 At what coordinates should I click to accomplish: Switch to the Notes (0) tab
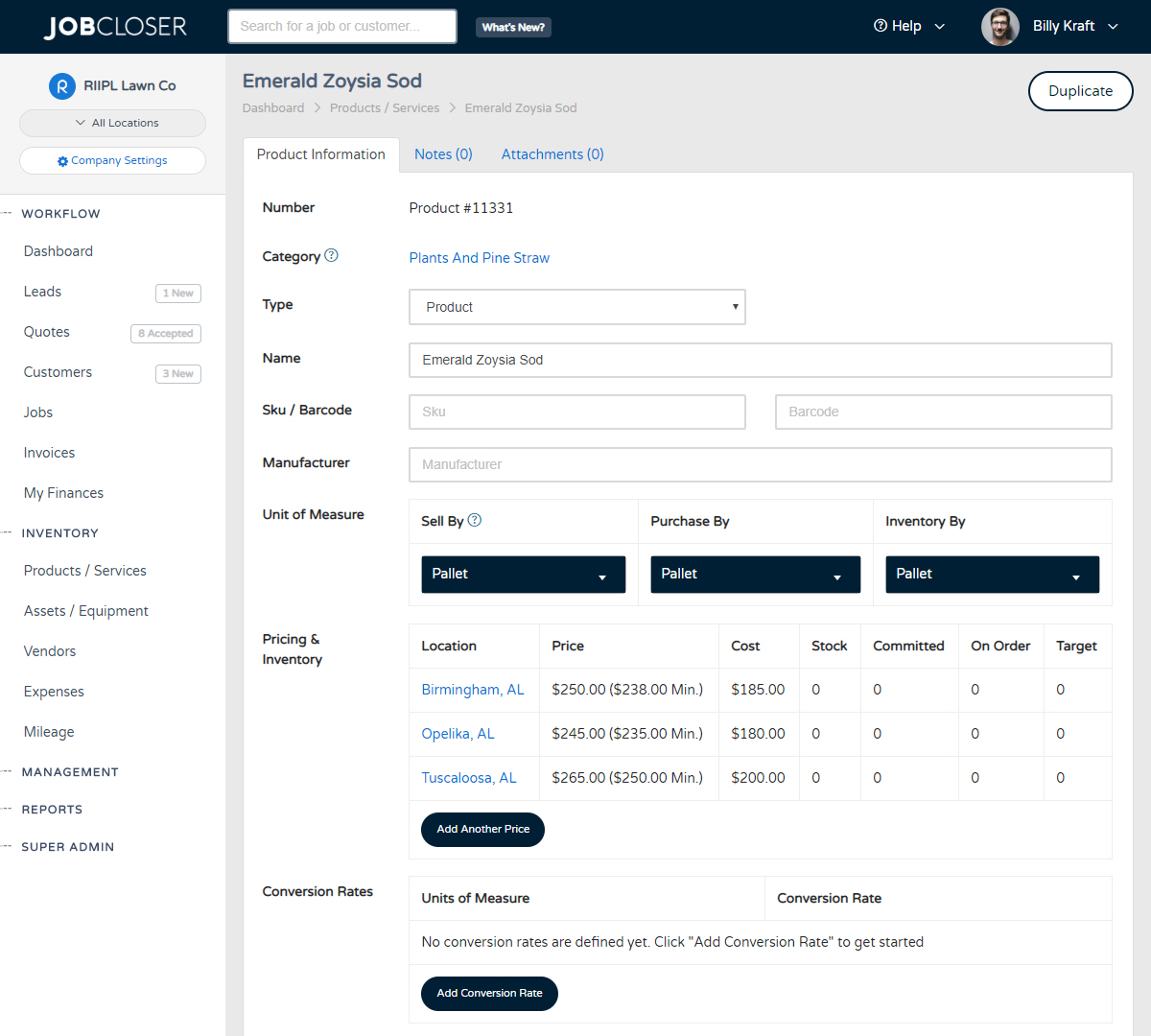pos(443,154)
